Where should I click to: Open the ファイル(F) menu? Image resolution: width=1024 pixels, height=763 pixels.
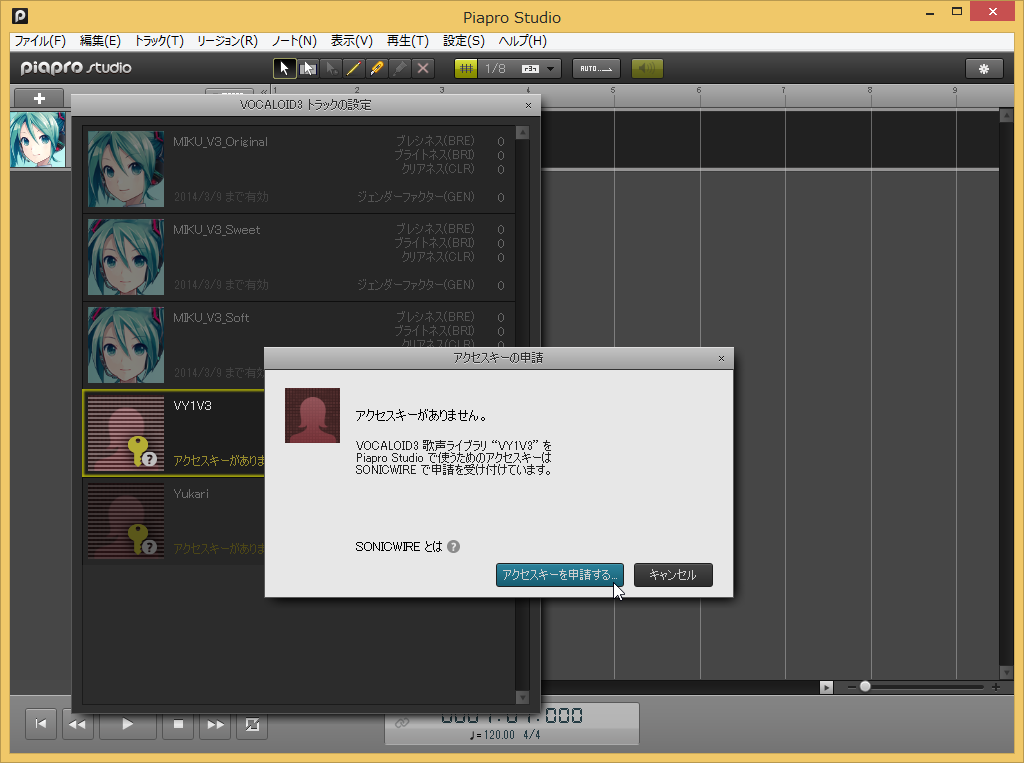[x=40, y=41]
